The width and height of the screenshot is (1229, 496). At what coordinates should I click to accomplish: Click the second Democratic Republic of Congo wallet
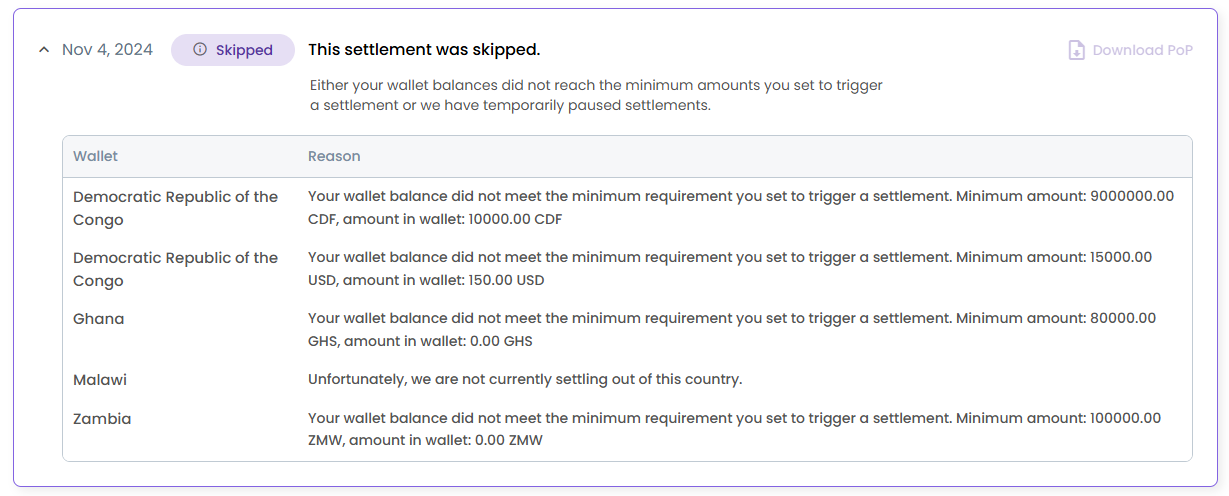(176, 269)
